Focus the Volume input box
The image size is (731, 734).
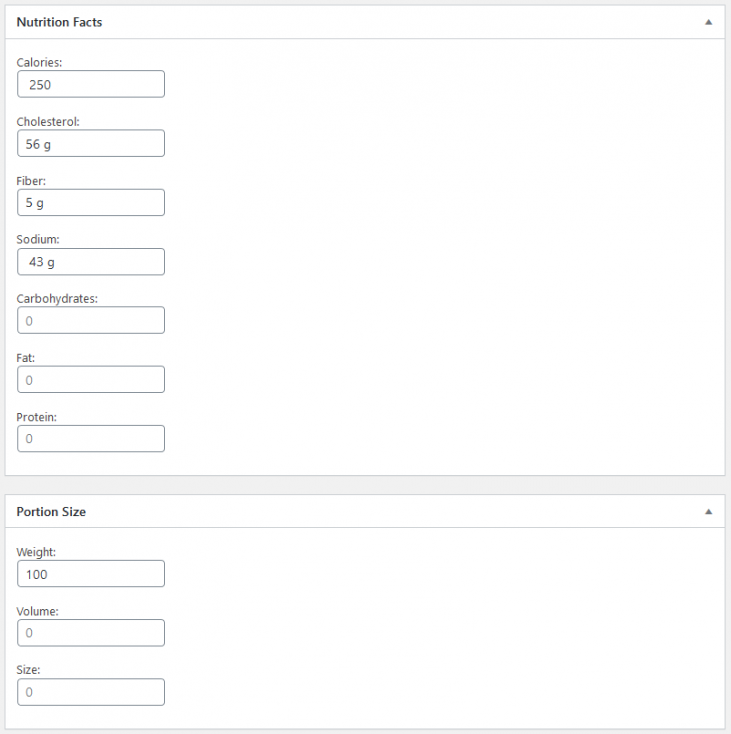(91, 633)
